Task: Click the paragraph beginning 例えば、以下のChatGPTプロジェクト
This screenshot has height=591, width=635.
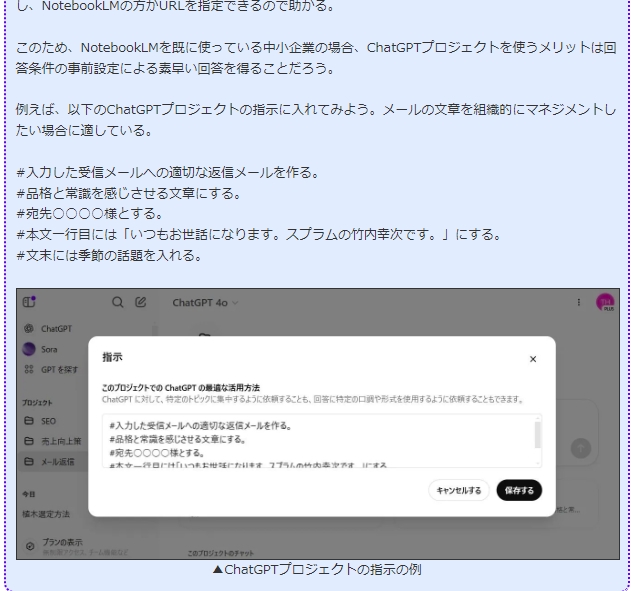Action: [316, 120]
